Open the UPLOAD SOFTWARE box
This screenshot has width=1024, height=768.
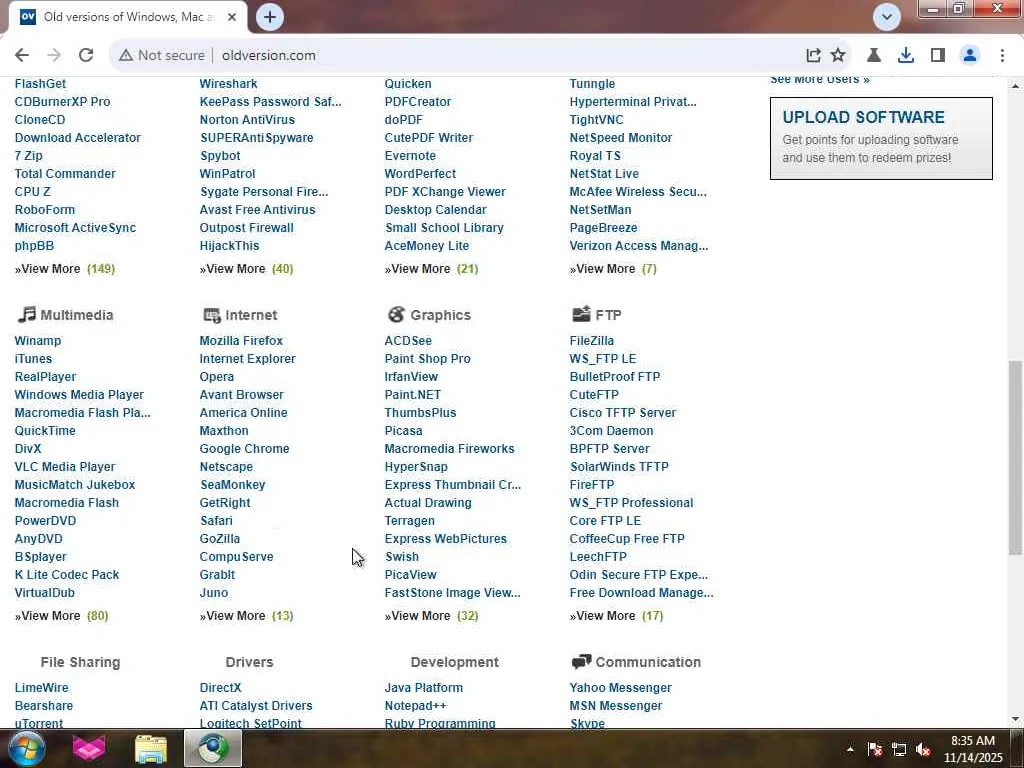coord(881,138)
